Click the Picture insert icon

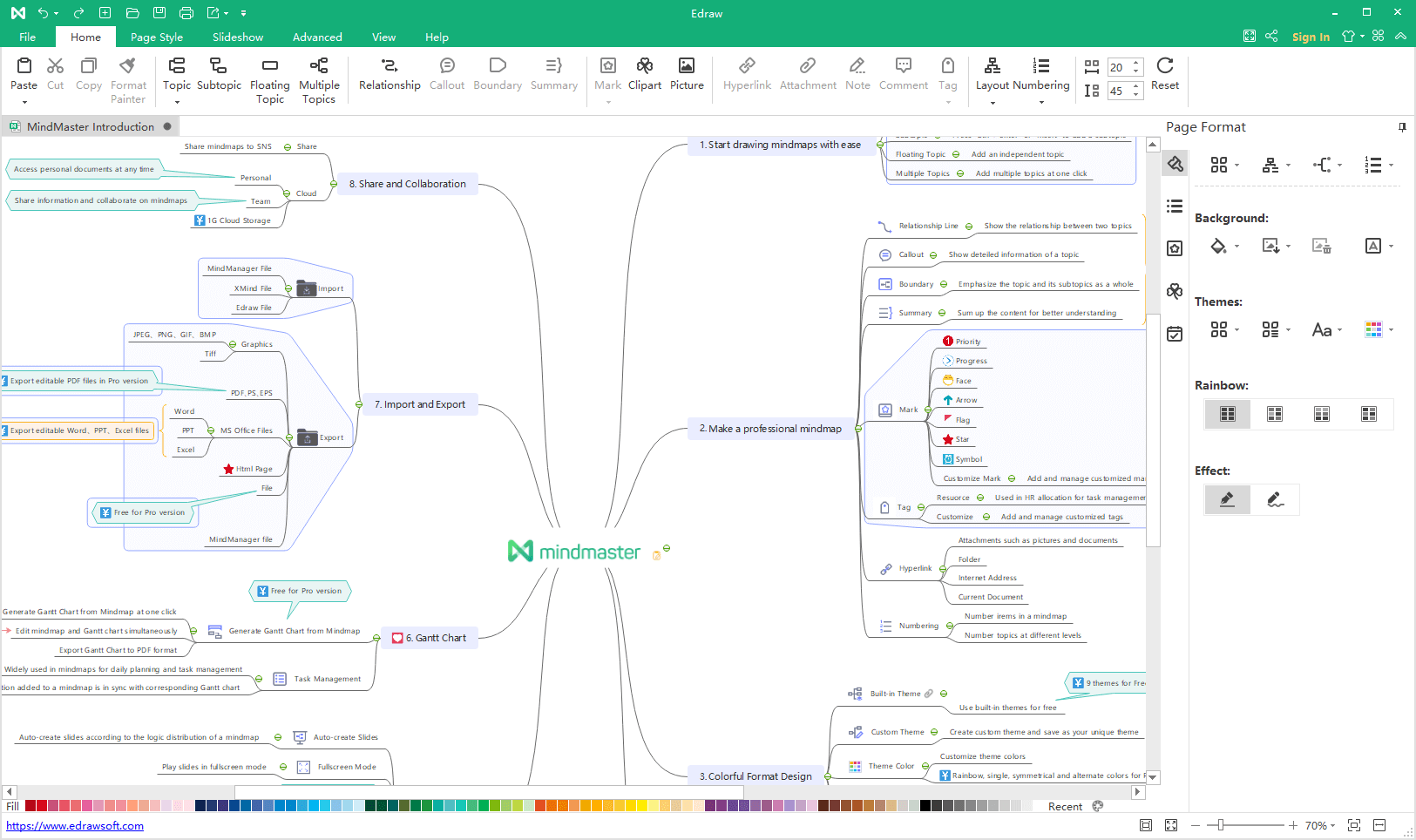pos(686,66)
